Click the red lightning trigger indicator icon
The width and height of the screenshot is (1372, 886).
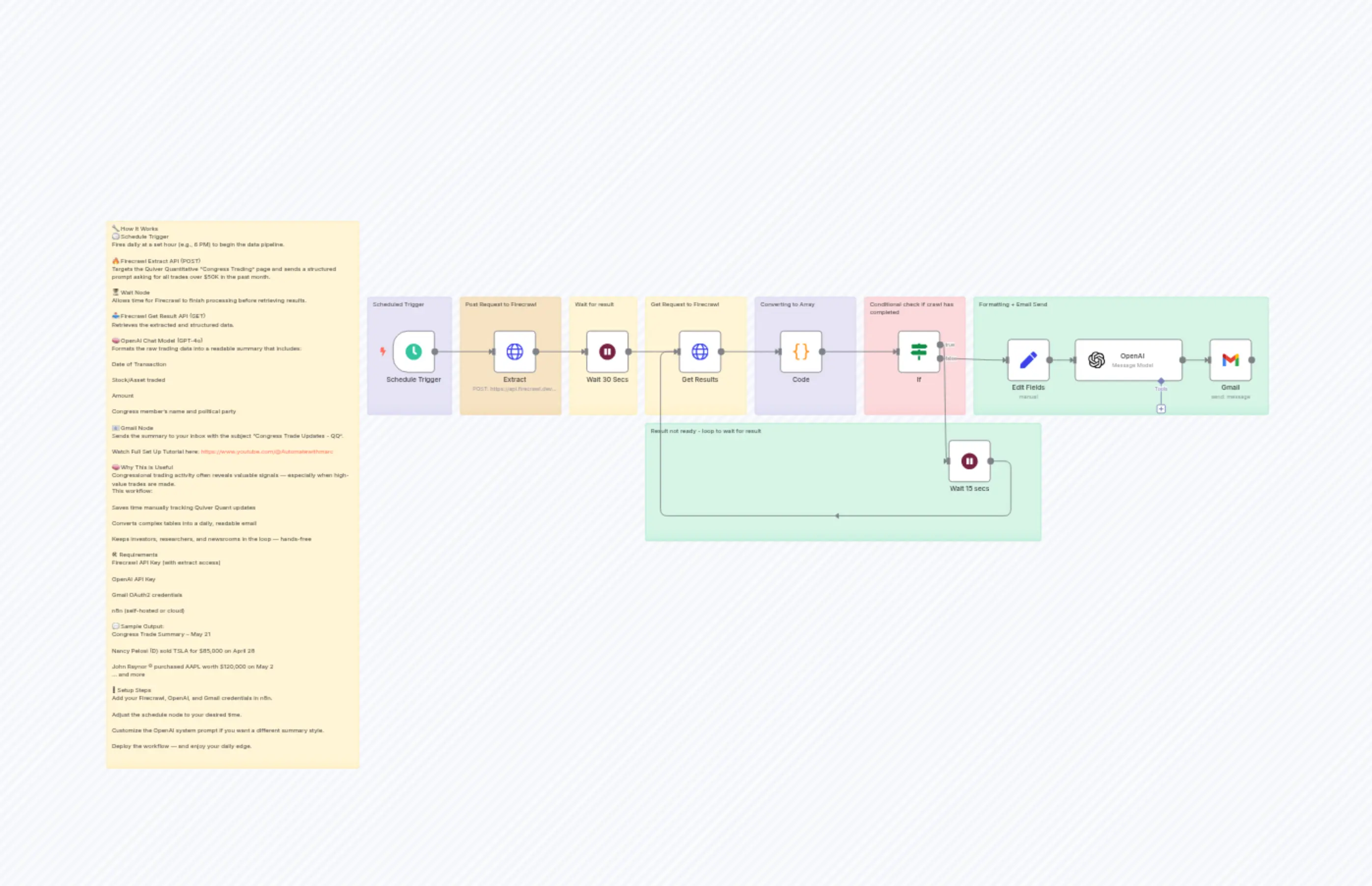point(383,351)
